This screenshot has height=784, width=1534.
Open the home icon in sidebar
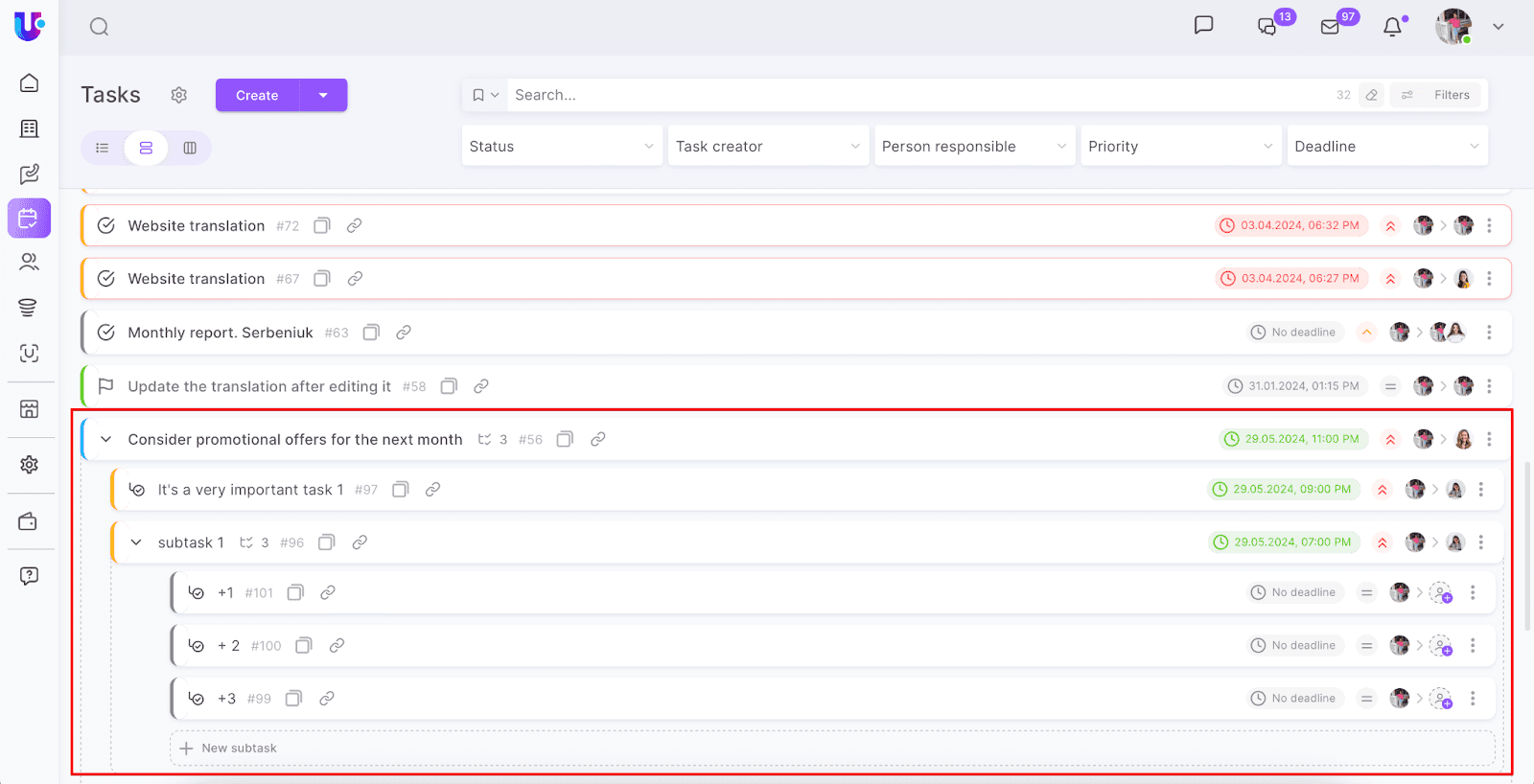point(30,83)
